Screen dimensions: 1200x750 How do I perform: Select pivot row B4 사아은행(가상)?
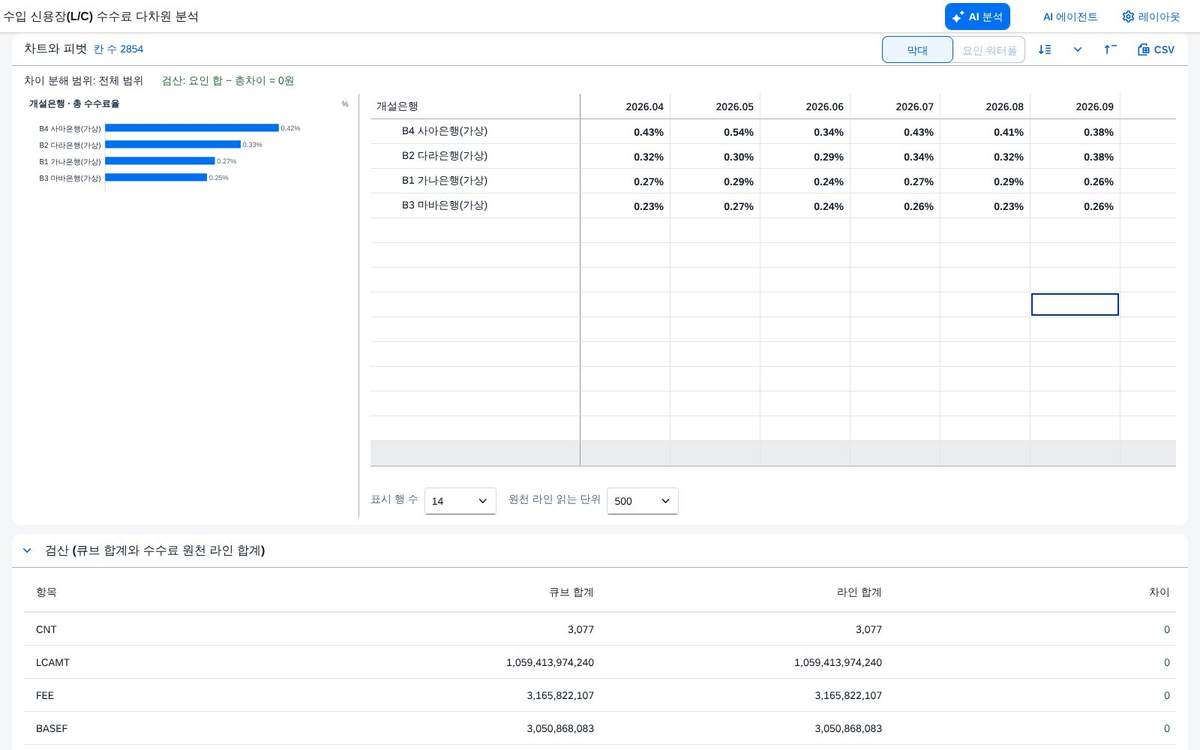point(773,131)
